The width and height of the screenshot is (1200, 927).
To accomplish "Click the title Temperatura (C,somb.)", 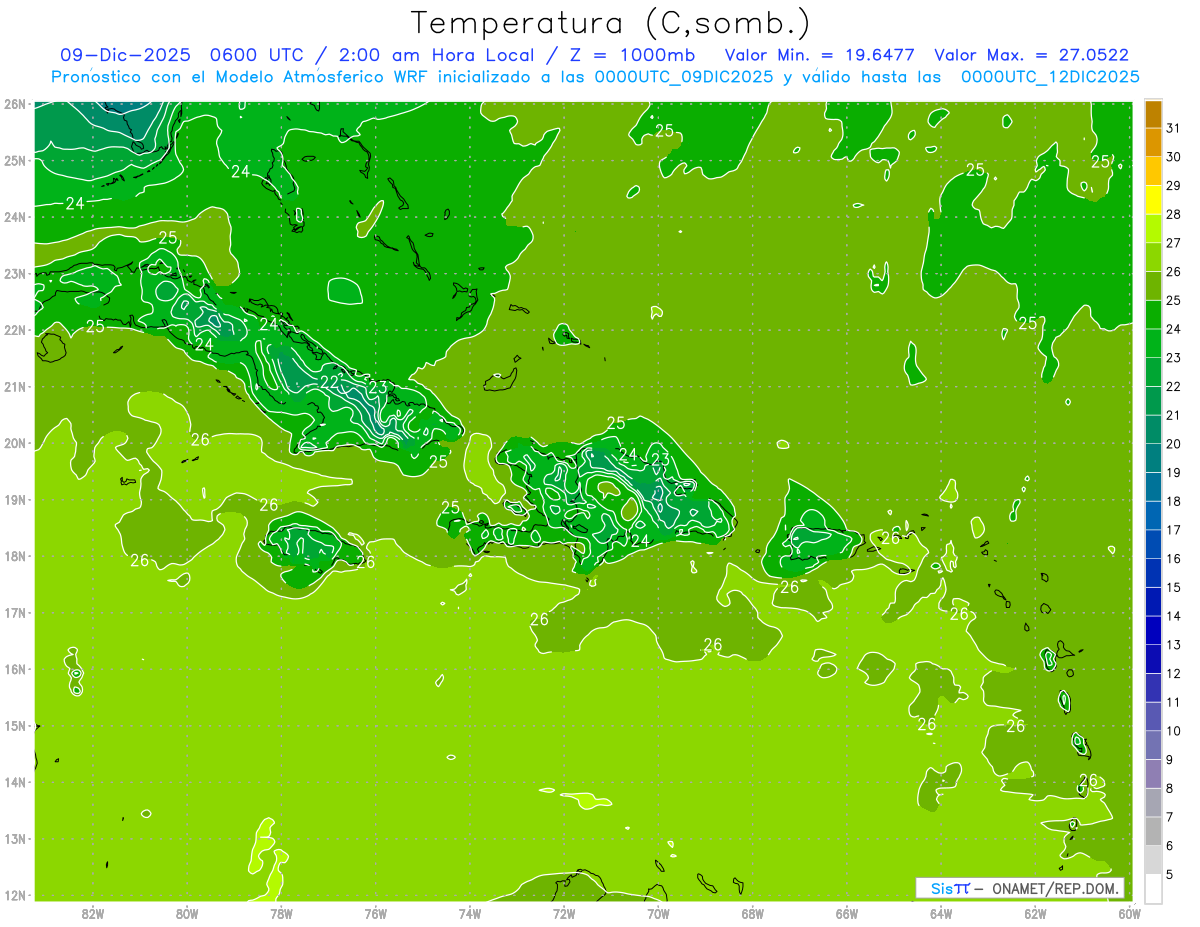I will click(611, 23).
